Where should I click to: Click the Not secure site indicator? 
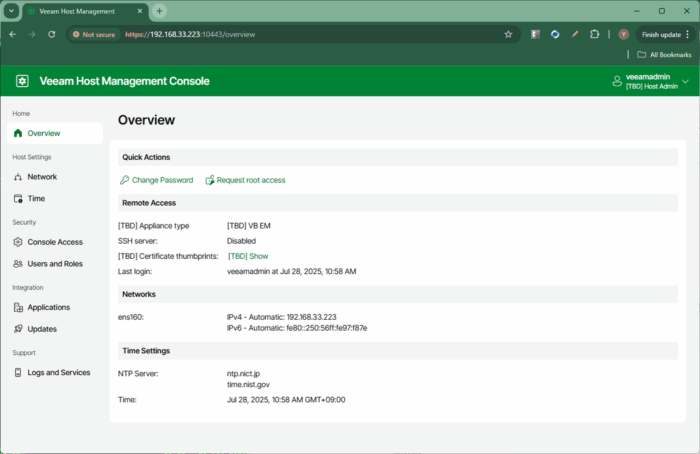(x=94, y=34)
